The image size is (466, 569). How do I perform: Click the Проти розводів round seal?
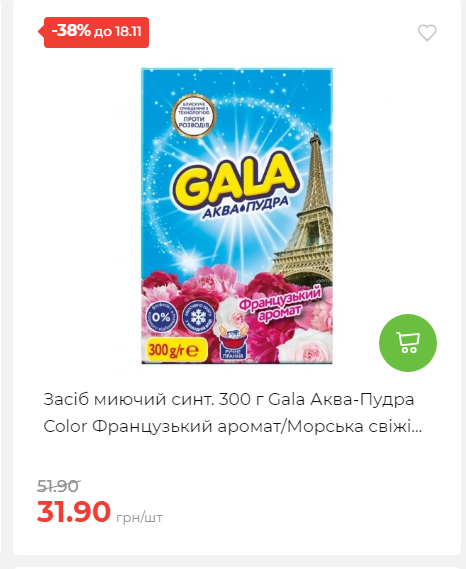coord(194,116)
